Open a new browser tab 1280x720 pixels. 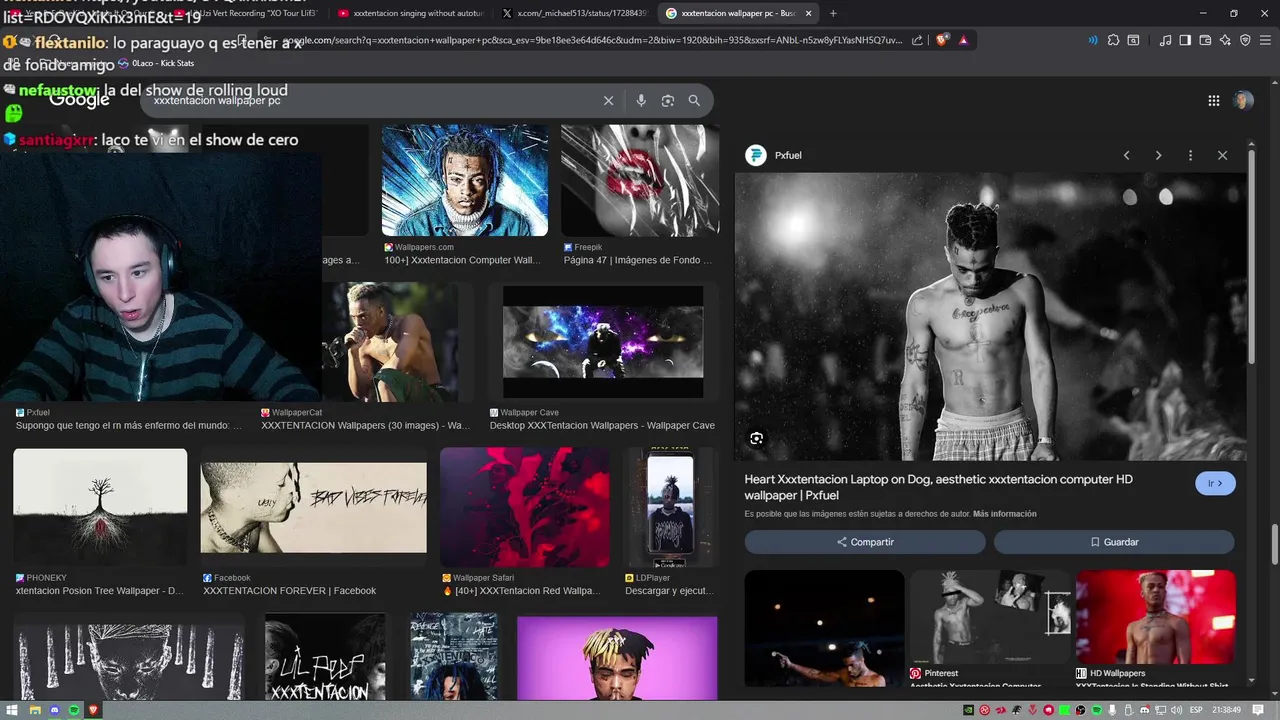point(833,13)
